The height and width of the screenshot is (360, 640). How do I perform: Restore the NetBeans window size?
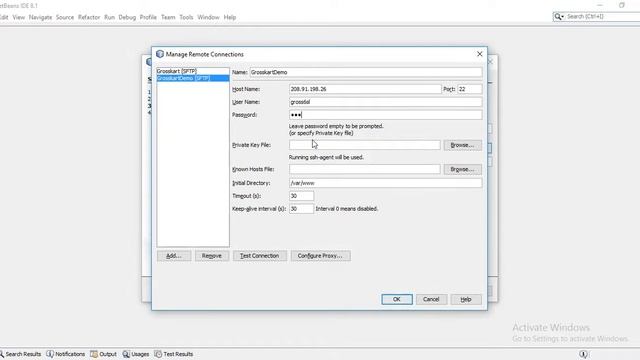(622, 5)
